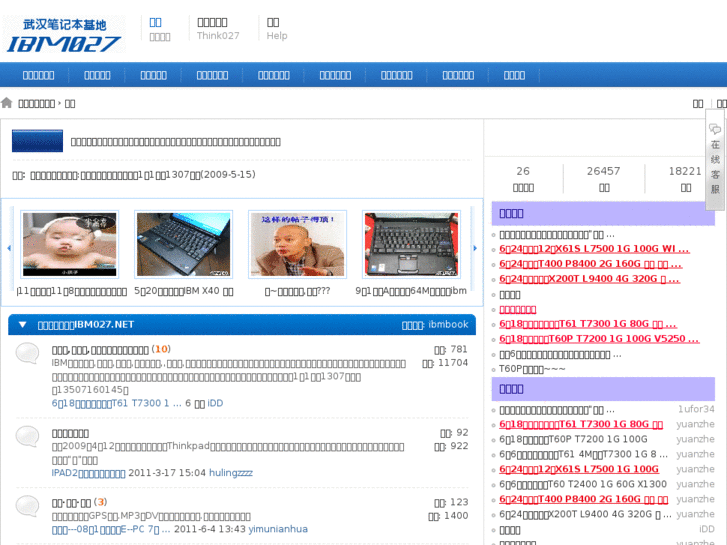Click the next arrow of thumbnail carousel

(475, 248)
